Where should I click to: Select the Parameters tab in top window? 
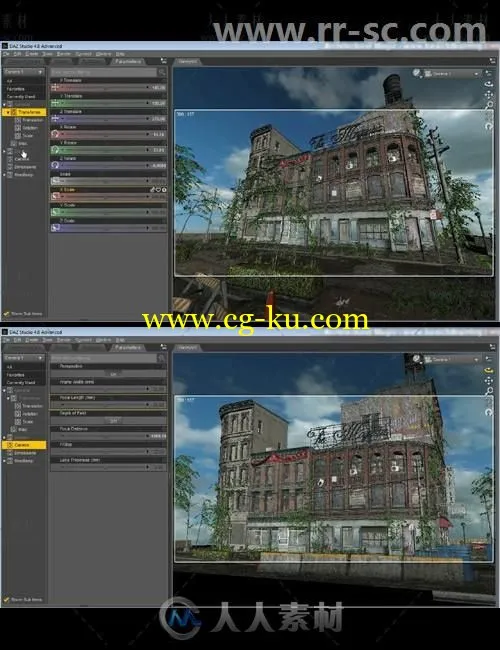point(128,61)
